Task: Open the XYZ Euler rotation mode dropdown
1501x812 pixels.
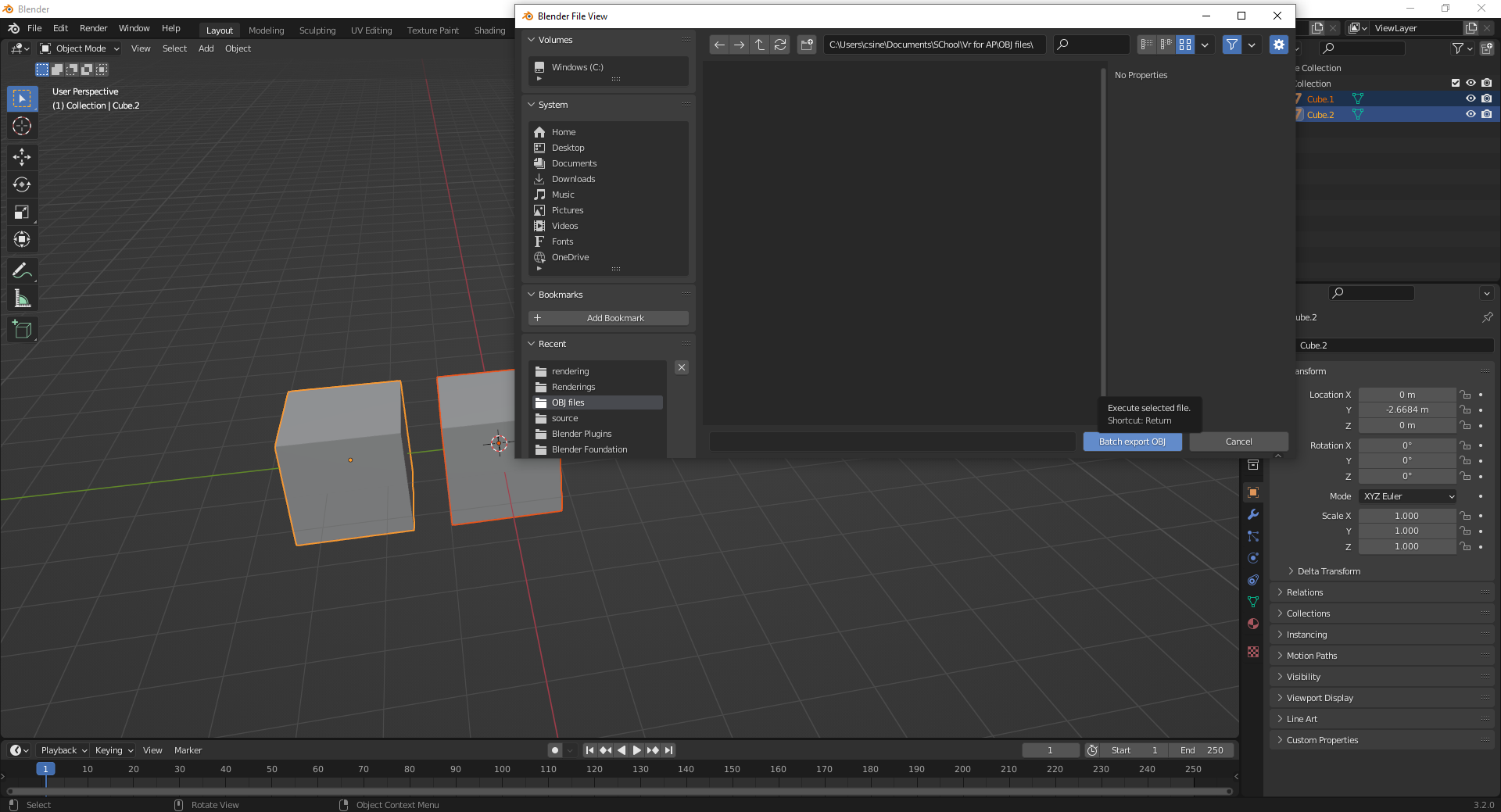Action: 1408,496
